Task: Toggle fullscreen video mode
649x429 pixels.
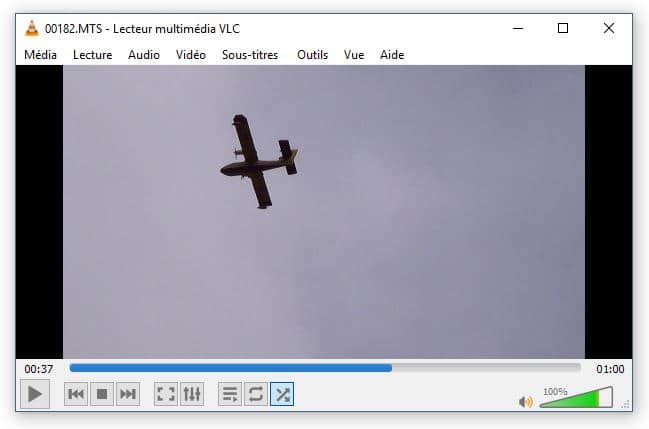Action: [166, 394]
